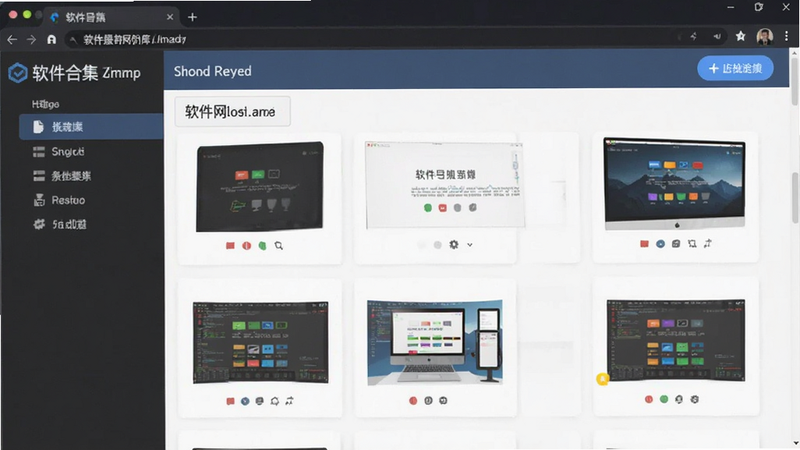Click yellow badge on bottom-right dark card

[x=603, y=379]
